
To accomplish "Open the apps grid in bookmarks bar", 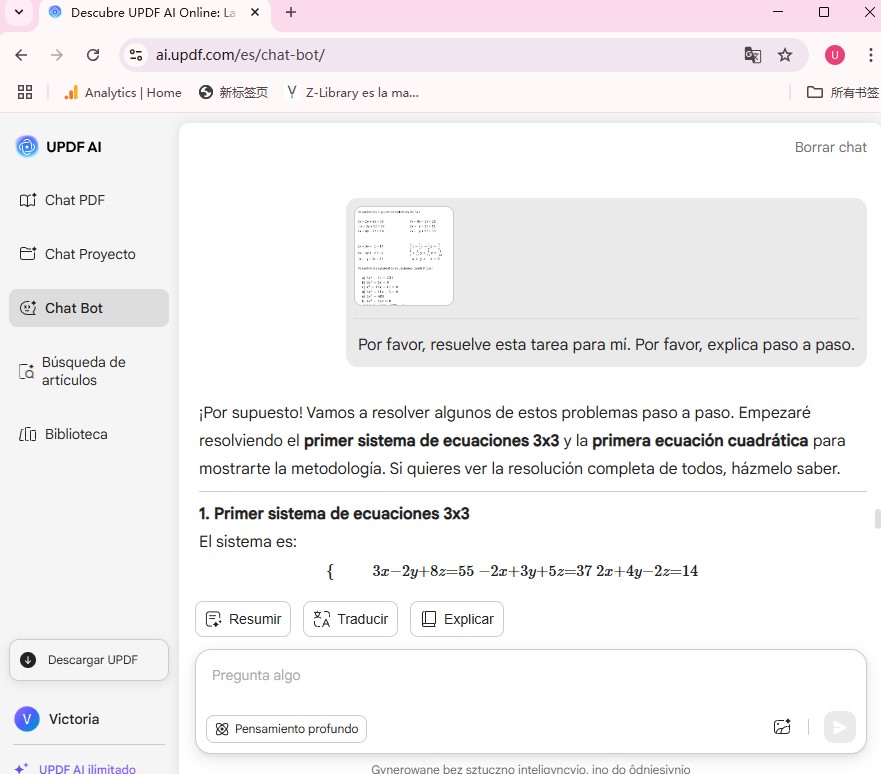I will click(25, 92).
